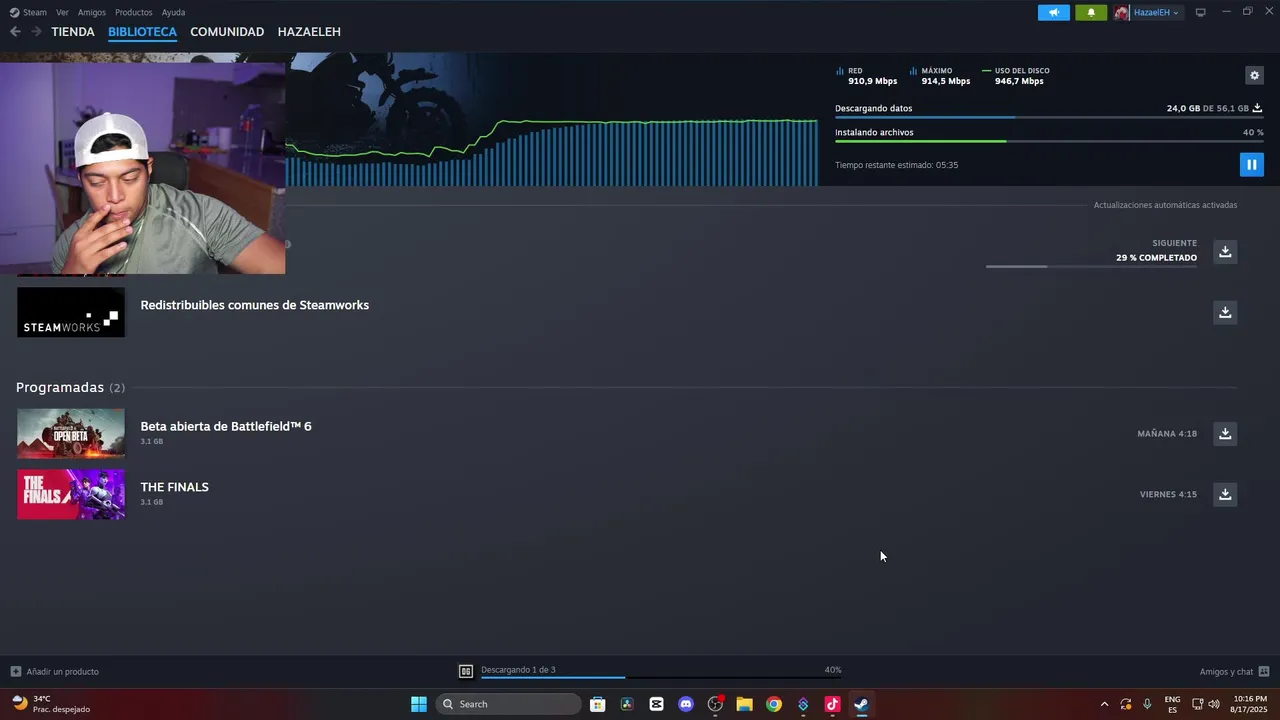The width and height of the screenshot is (1280, 720).
Task: Click Actualizaciones automáticas activadas text
Action: coord(1165,205)
